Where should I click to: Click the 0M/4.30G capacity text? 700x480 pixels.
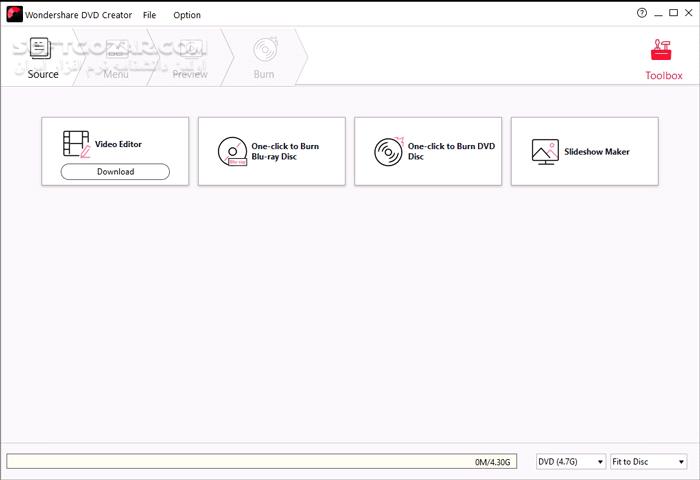[x=492, y=462]
